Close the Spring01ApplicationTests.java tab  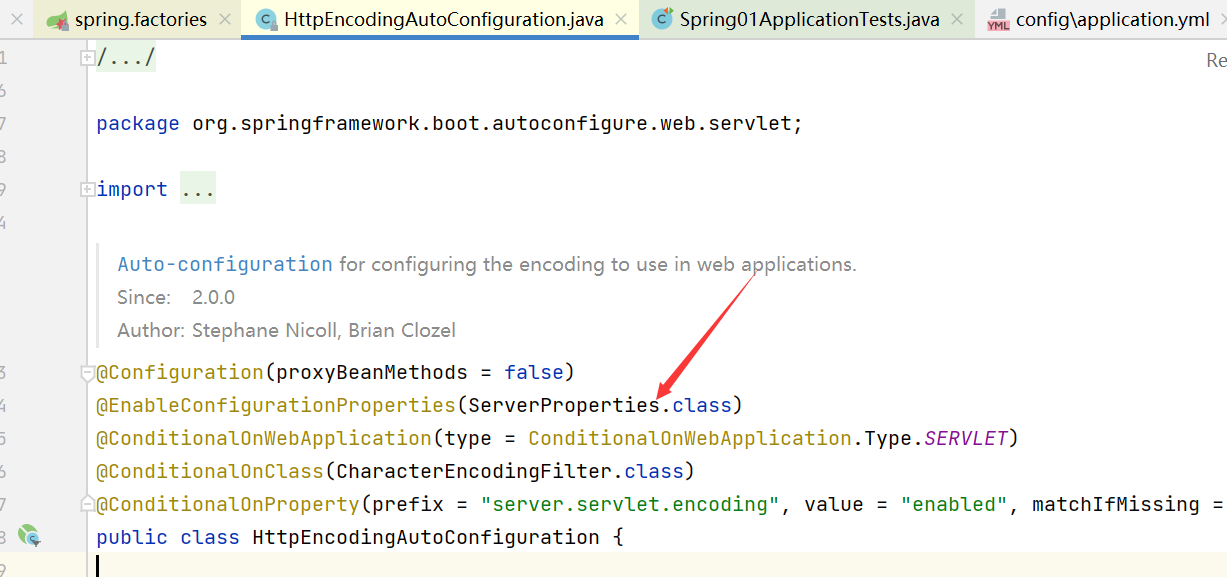point(958,20)
